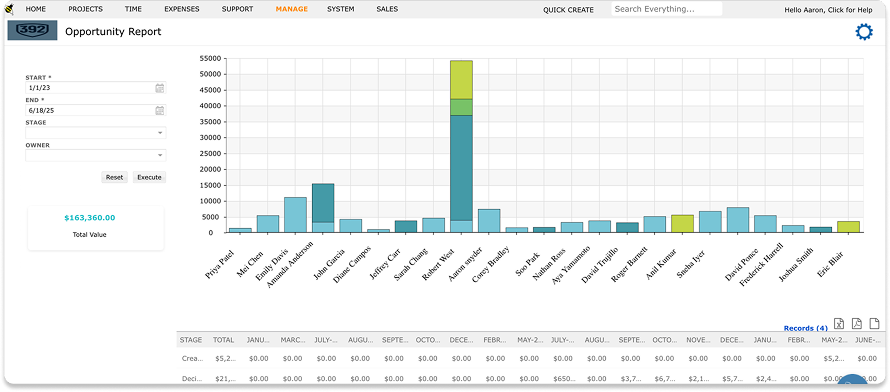Open the Time menu
This screenshot has height=392, width=890.
(133, 9)
